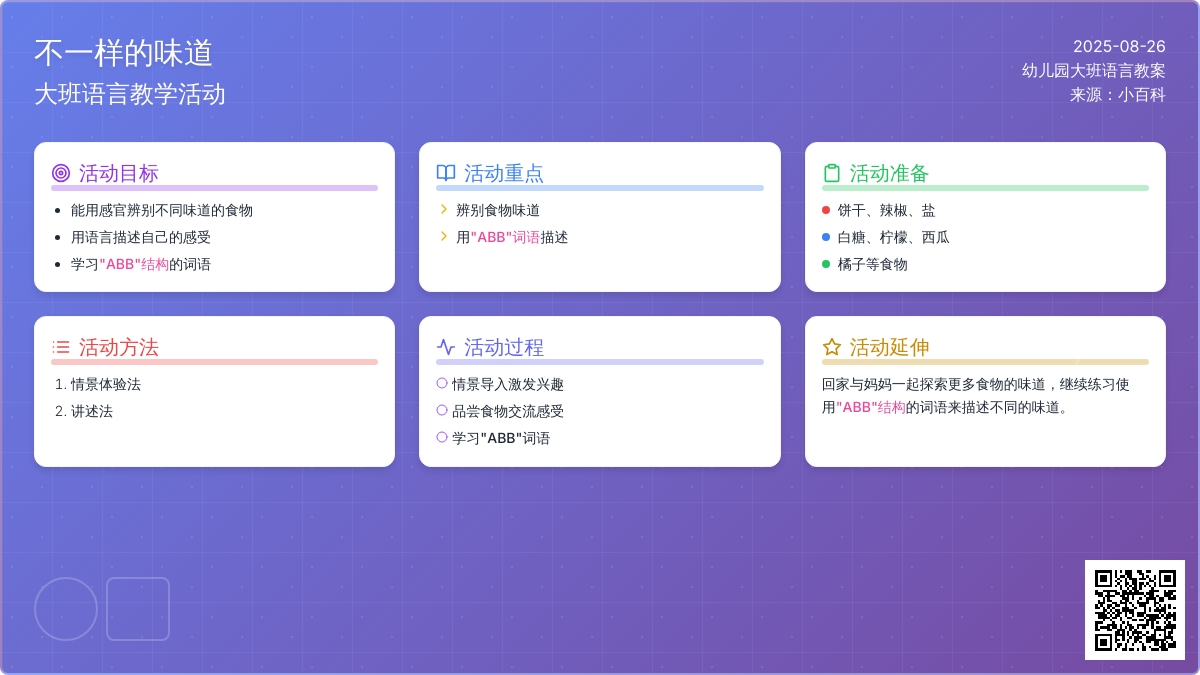Click the pink "ABB"结构 text in 活动目标
The width and height of the screenshot is (1200, 675).
tap(134, 264)
